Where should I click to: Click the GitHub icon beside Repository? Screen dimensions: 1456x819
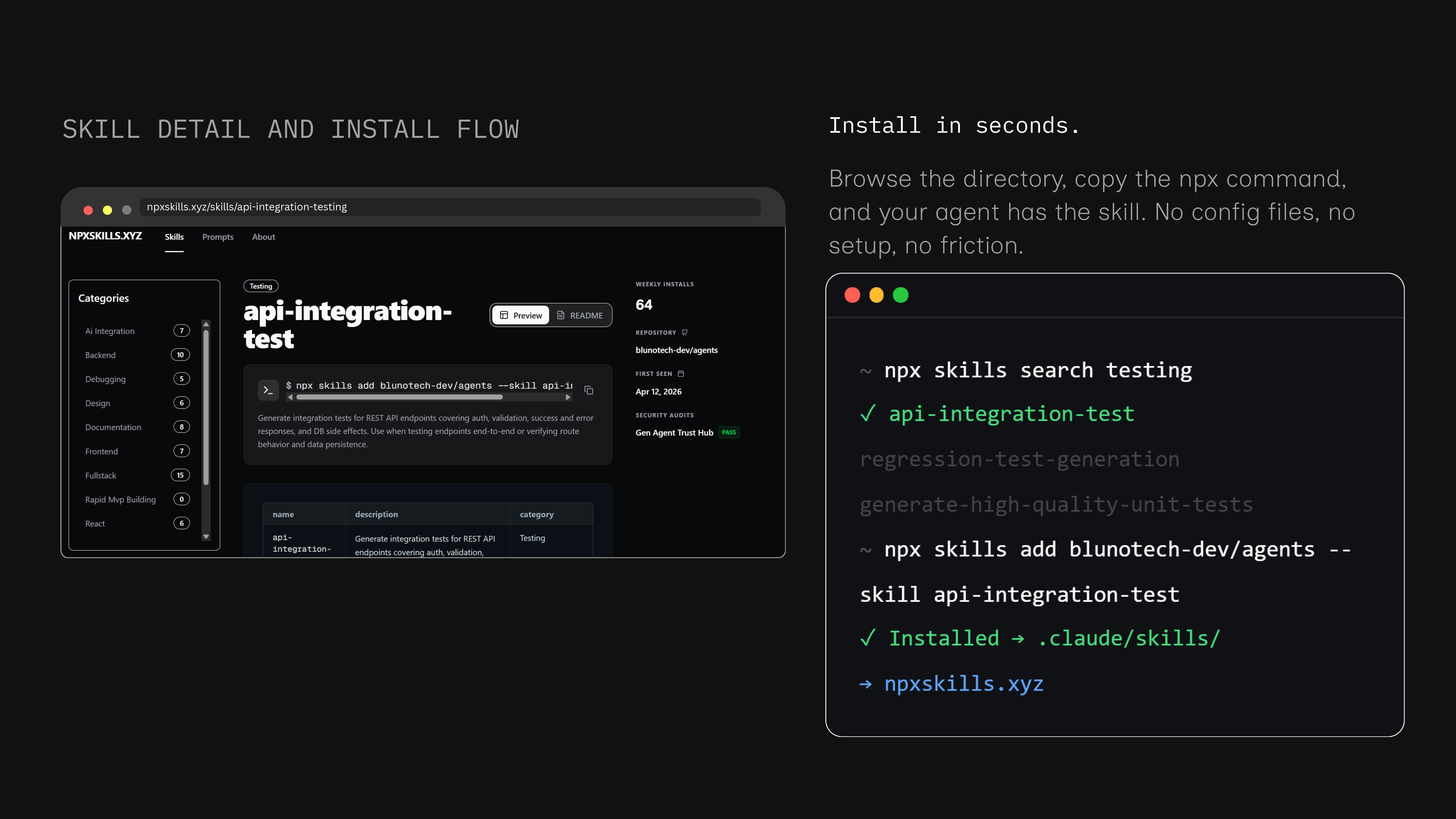685,332
